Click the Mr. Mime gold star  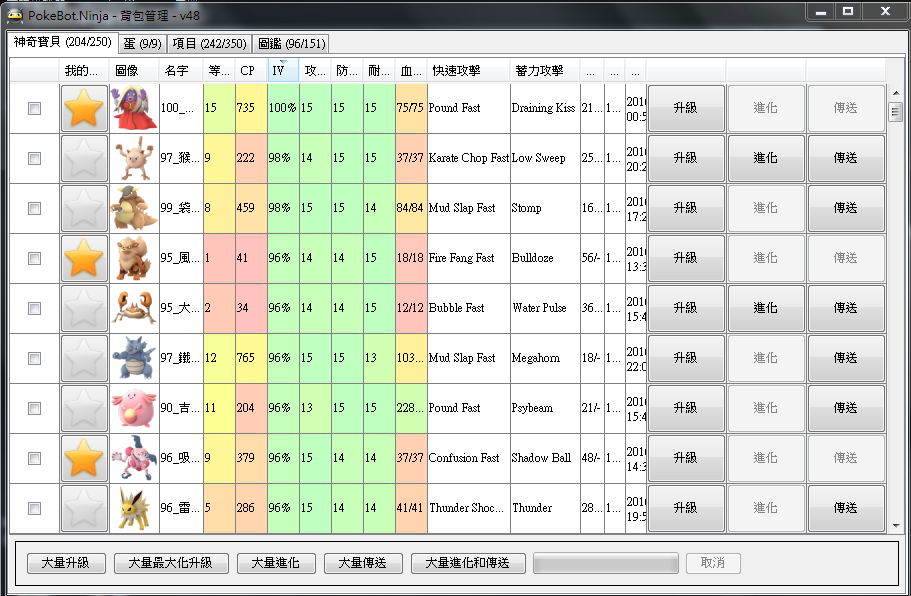84,458
